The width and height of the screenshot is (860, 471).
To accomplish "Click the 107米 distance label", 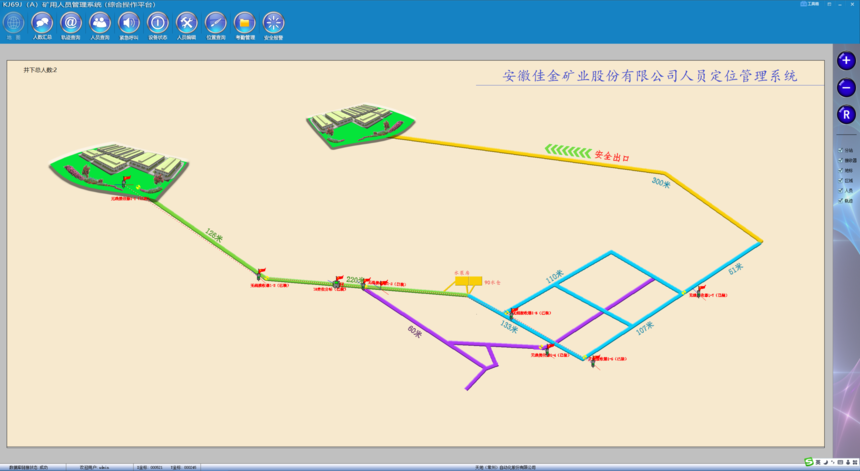I will click(645, 328).
